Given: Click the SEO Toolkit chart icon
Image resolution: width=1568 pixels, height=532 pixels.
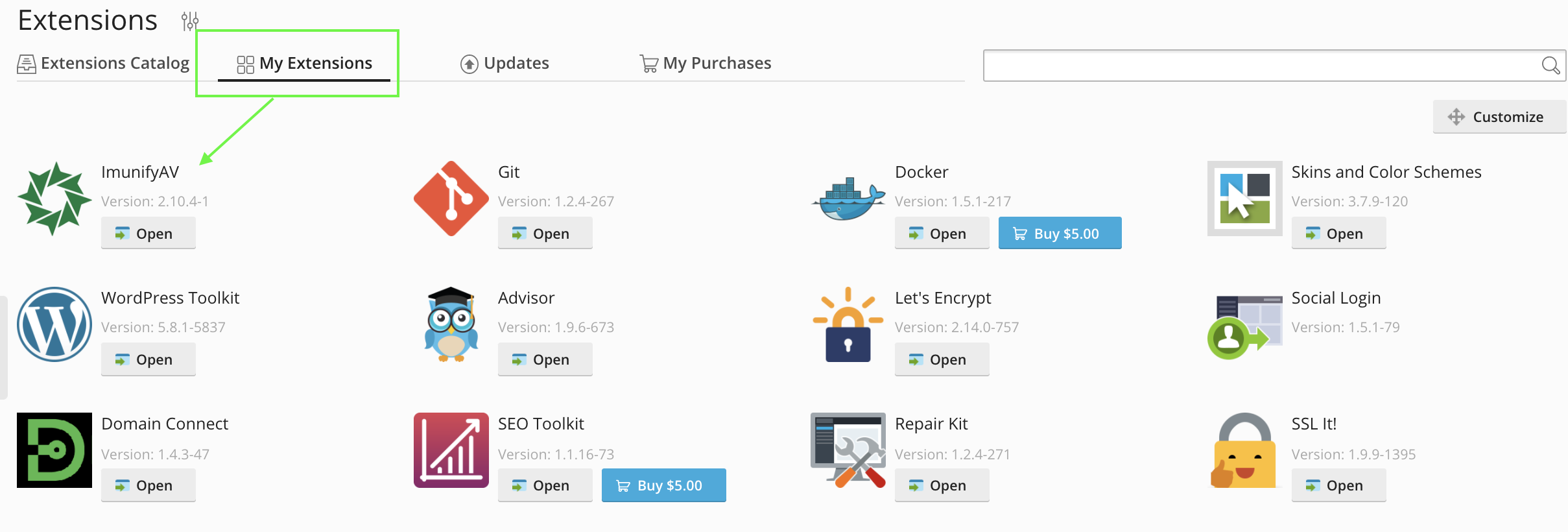Looking at the screenshot, I should coord(451,450).
